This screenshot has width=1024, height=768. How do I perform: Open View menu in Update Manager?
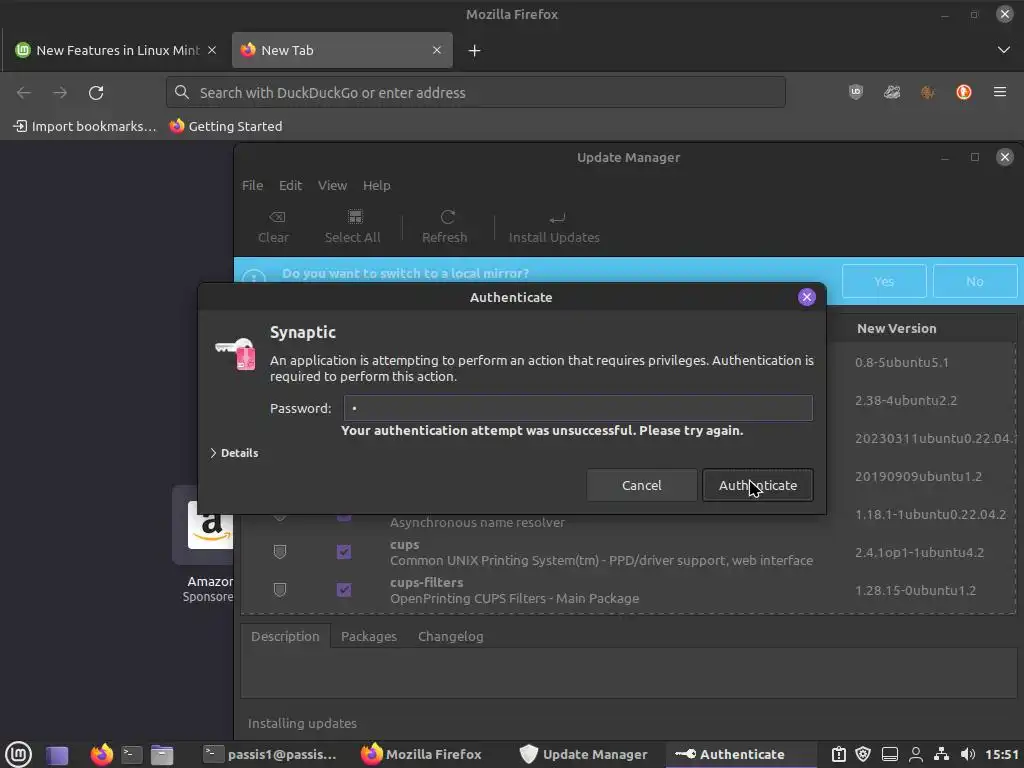(332, 185)
